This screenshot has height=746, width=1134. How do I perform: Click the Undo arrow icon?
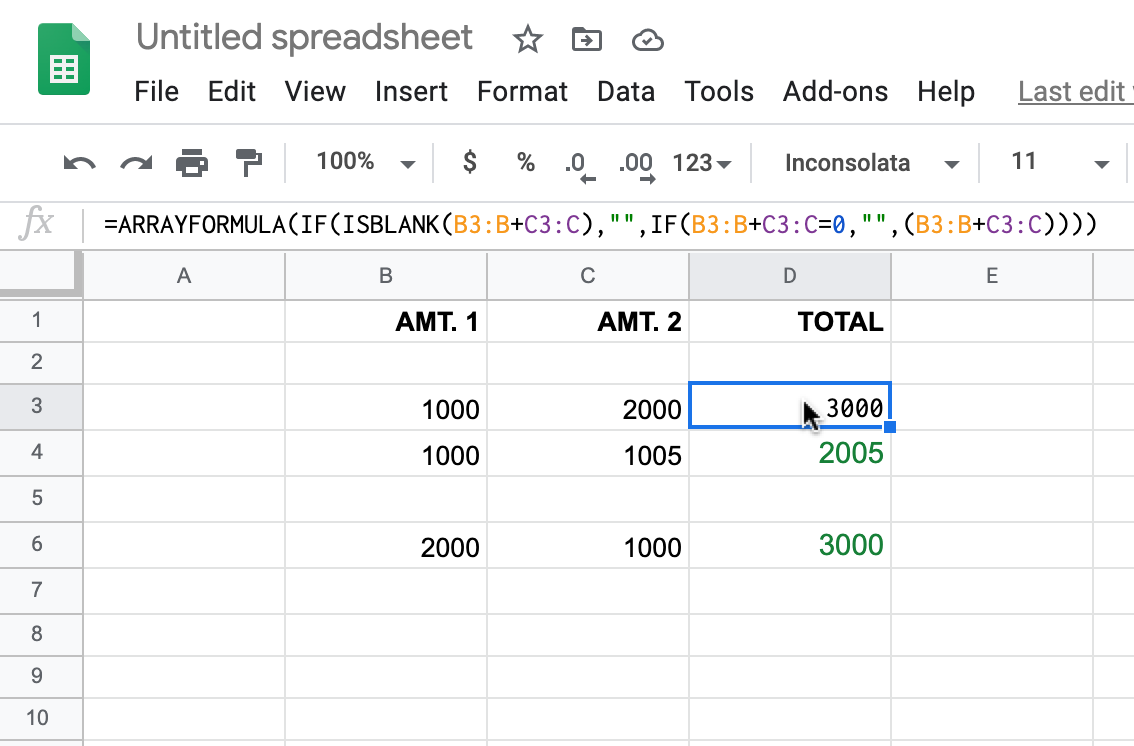pos(80,163)
